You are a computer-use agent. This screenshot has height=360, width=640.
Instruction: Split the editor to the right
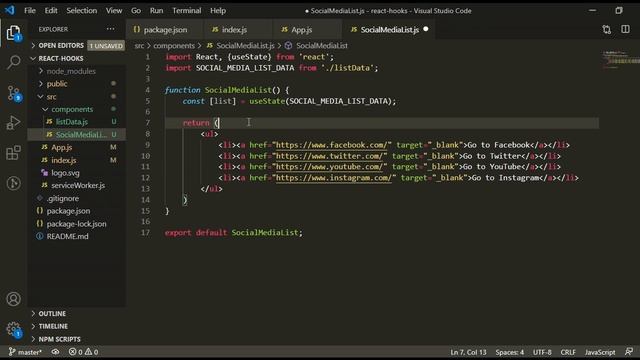point(625,29)
